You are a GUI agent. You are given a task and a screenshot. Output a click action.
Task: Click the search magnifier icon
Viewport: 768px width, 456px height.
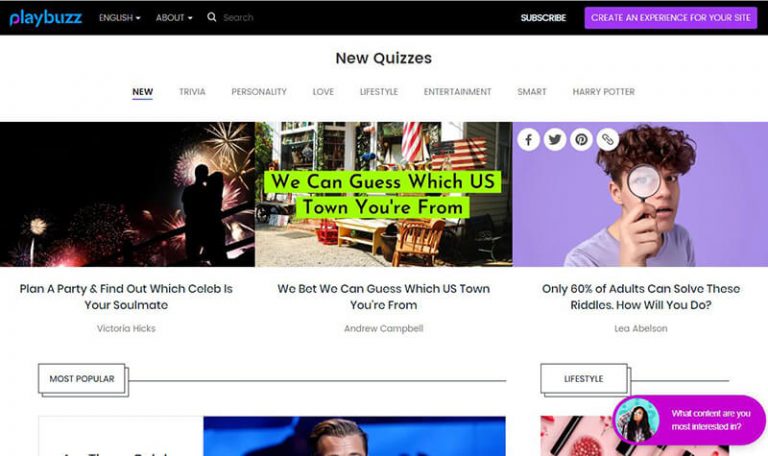coord(212,17)
